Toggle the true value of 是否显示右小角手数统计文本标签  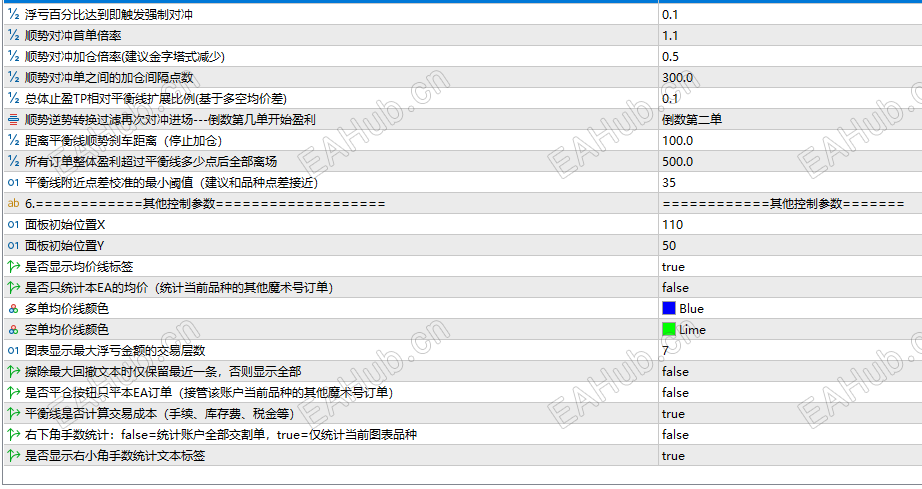point(673,456)
